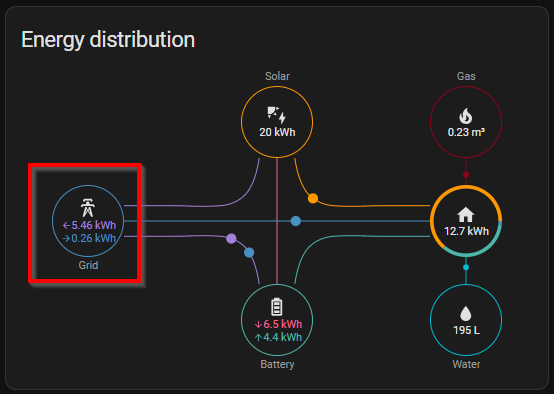Select the 195 L water value
The image size is (554, 394).
click(466, 330)
